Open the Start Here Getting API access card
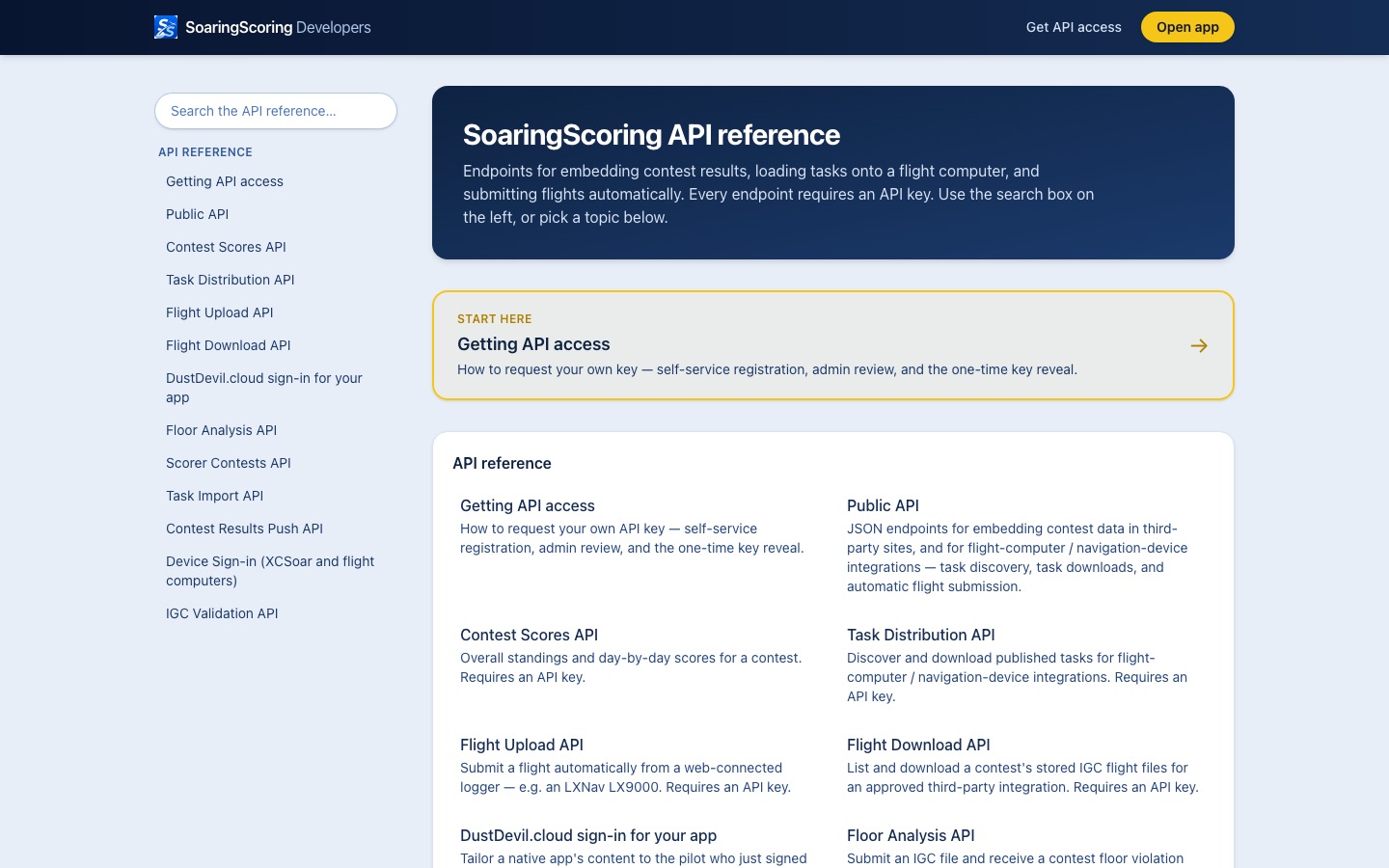The width and height of the screenshot is (1389, 868). tap(833, 345)
